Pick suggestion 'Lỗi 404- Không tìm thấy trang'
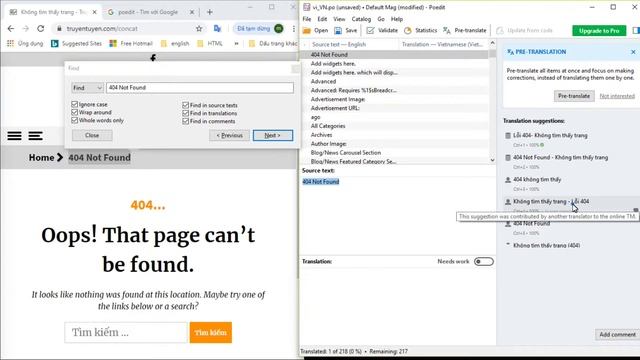The height and width of the screenshot is (360, 640). pyautogui.click(x=550, y=136)
